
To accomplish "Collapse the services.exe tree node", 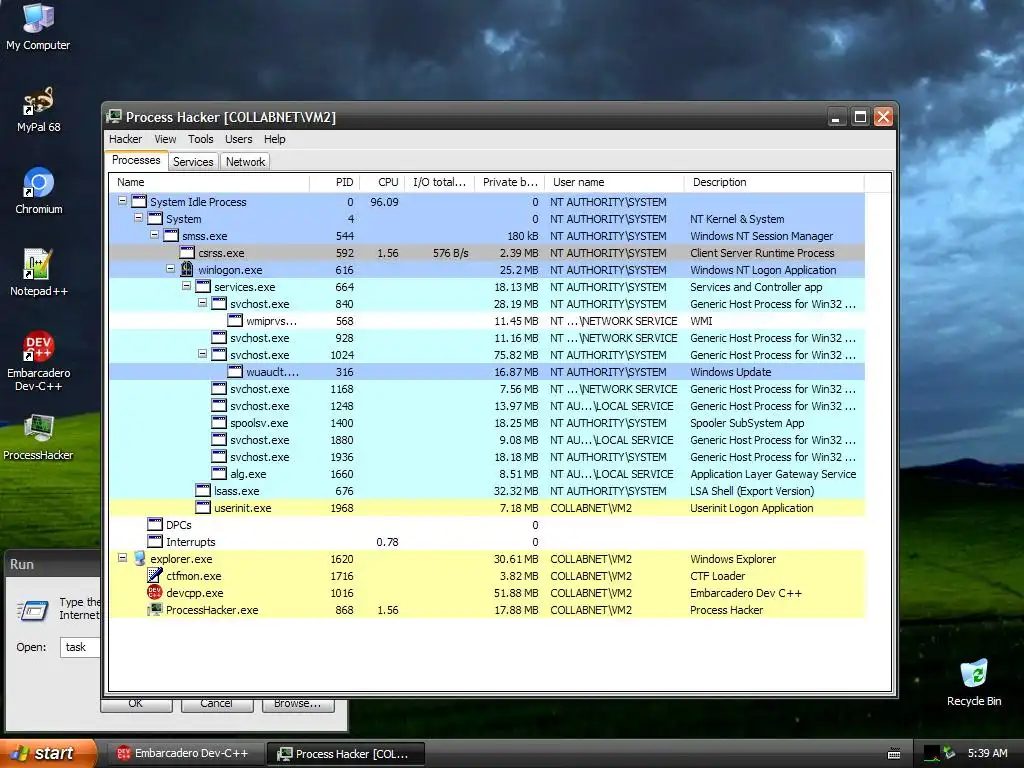I will tap(186, 286).
